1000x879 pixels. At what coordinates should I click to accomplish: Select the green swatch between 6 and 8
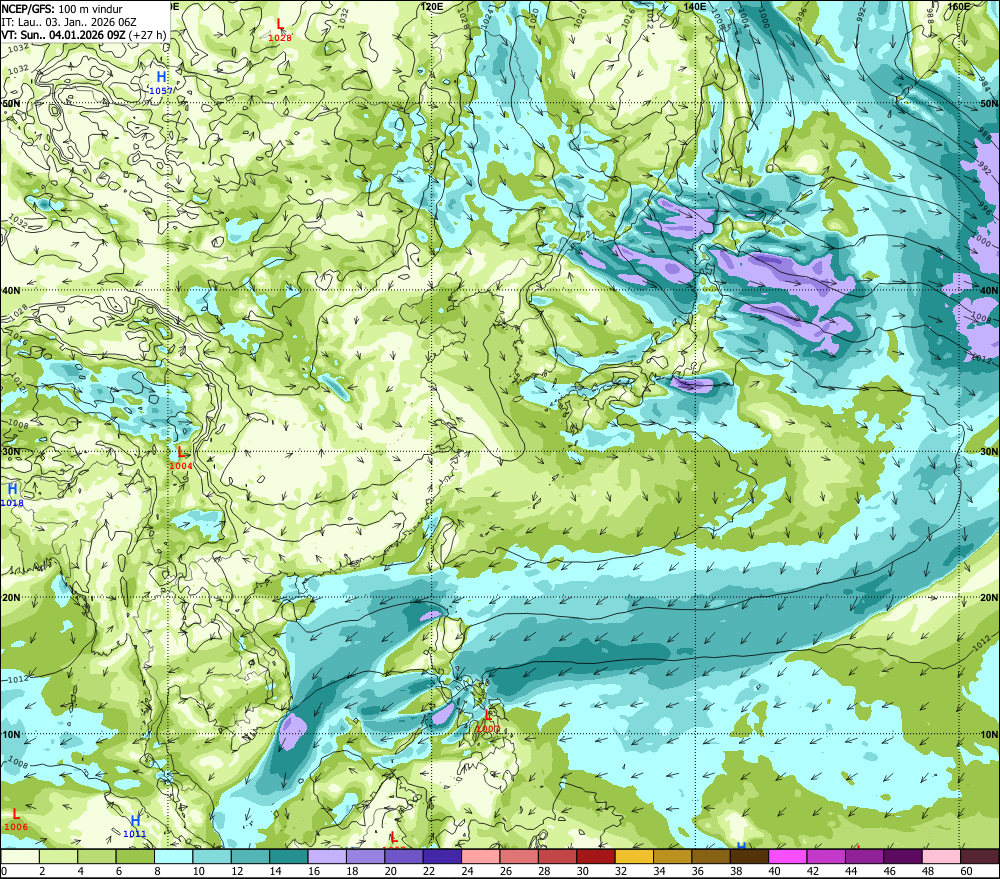(x=135, y=857)
